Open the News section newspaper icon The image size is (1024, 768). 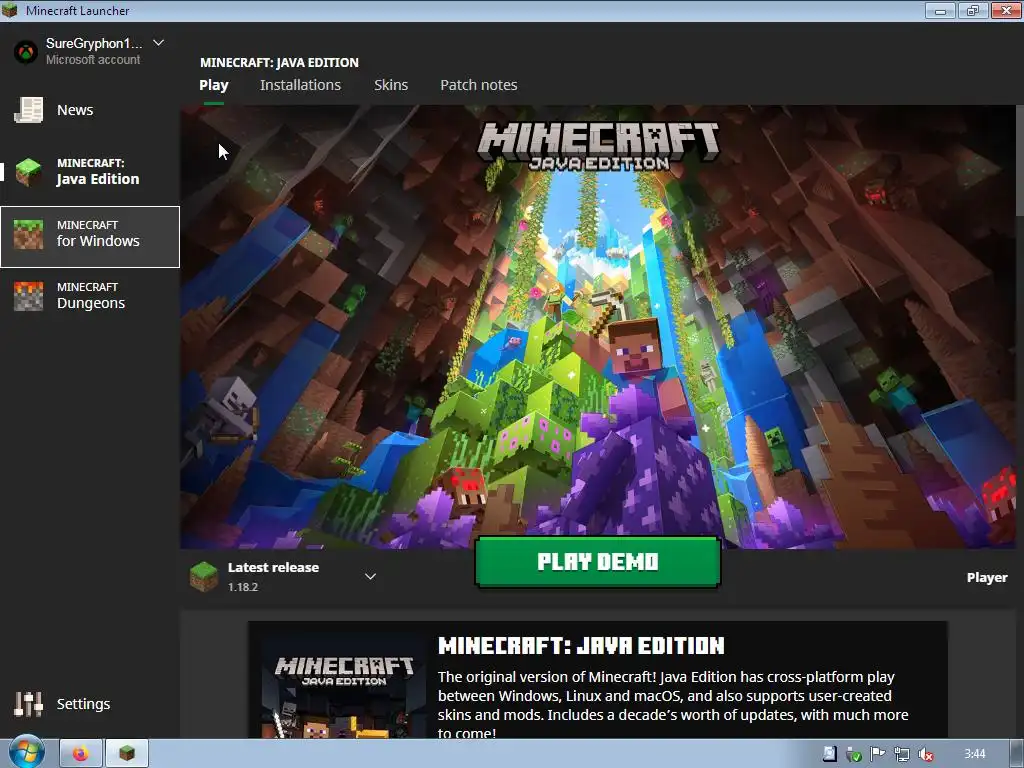(29, 110)
